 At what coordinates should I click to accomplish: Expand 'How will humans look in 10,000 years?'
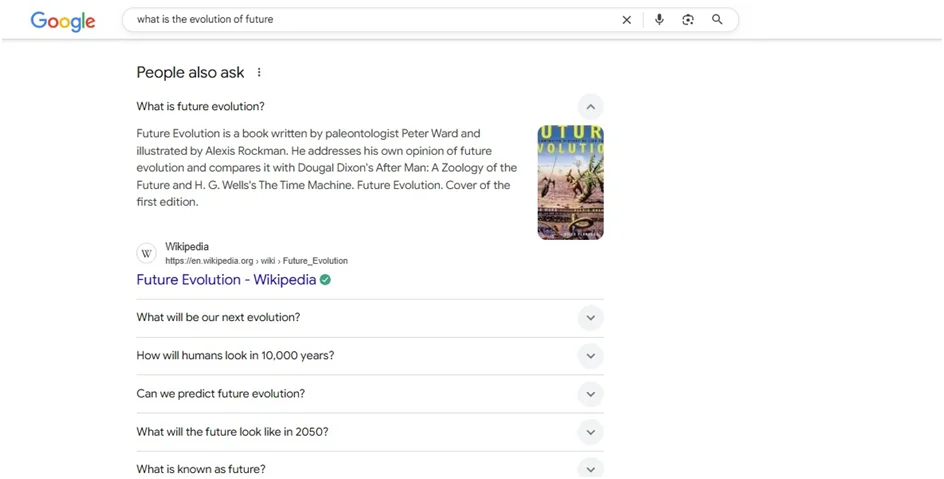pyautogui.click(x=591, y=356)
